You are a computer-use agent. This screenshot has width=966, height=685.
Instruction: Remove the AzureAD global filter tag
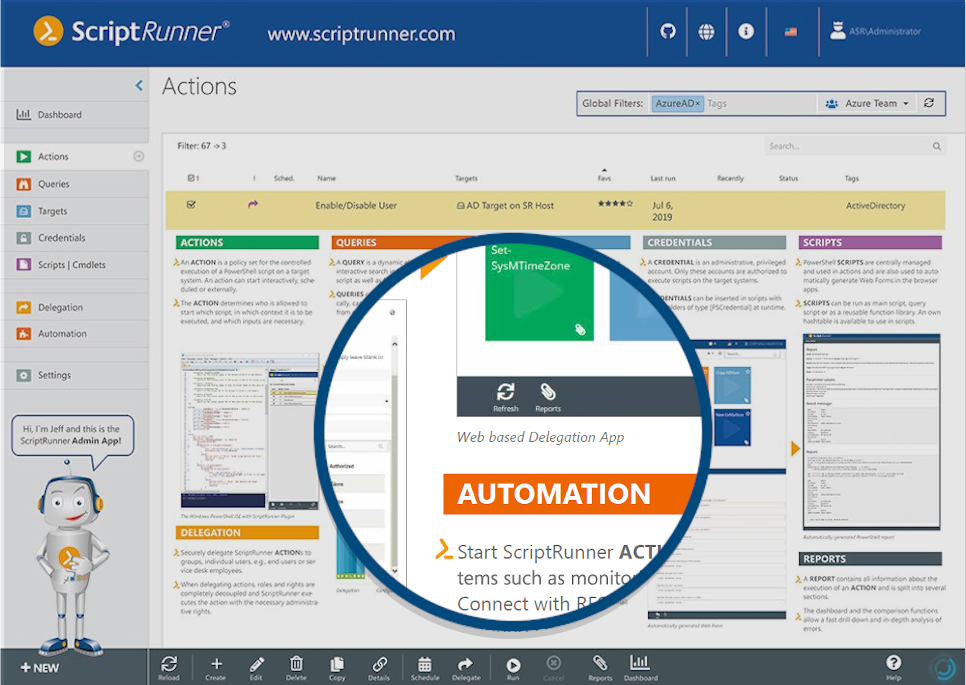[x=698, y=104]
